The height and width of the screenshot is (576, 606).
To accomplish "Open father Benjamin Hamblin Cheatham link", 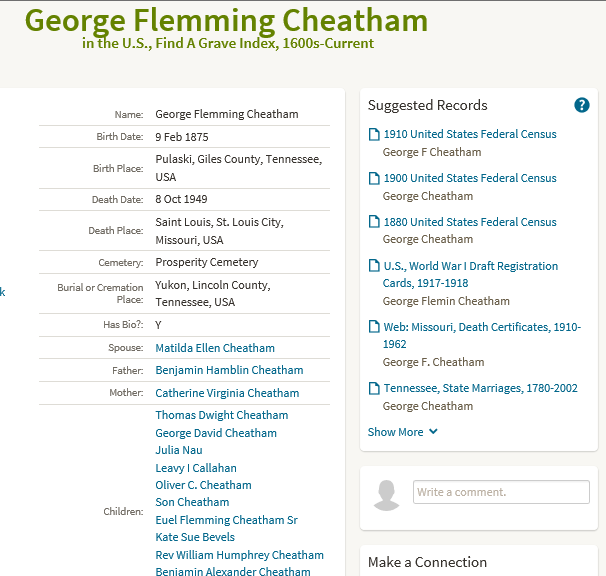I will (229, 370).
